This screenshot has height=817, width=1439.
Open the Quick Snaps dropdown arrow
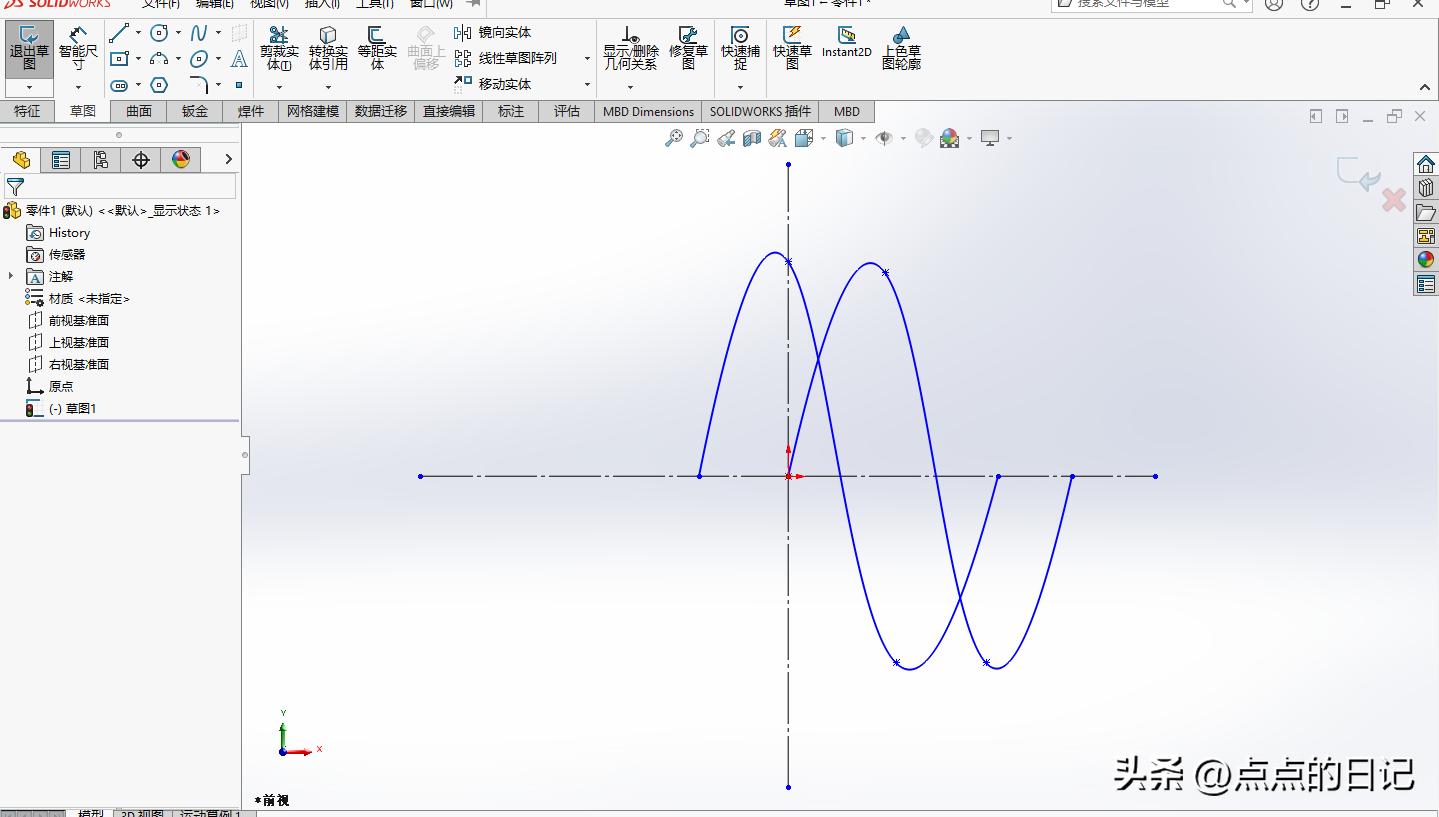tap(740, 87)
